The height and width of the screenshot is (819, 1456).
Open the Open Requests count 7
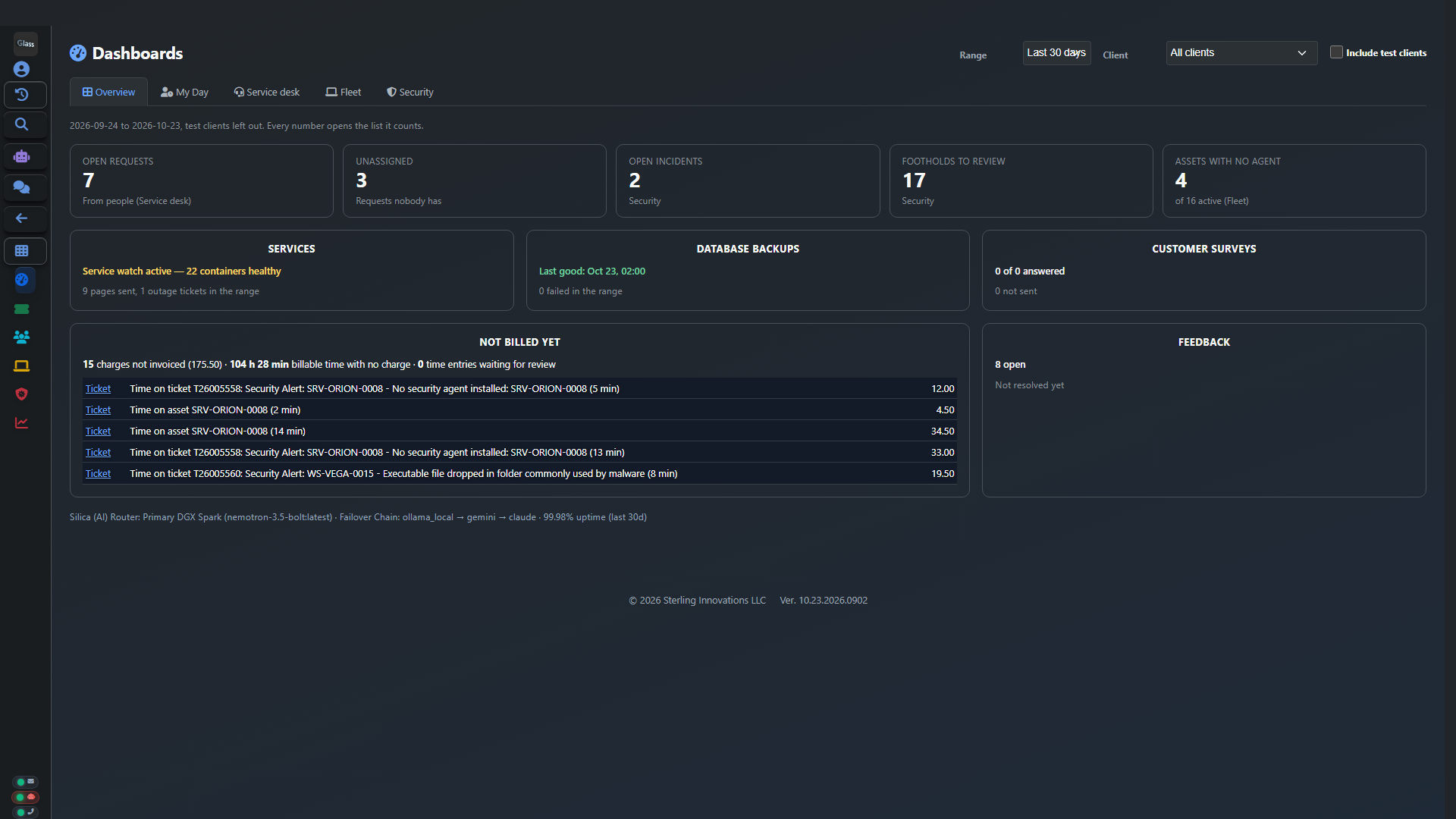(89, 180)
